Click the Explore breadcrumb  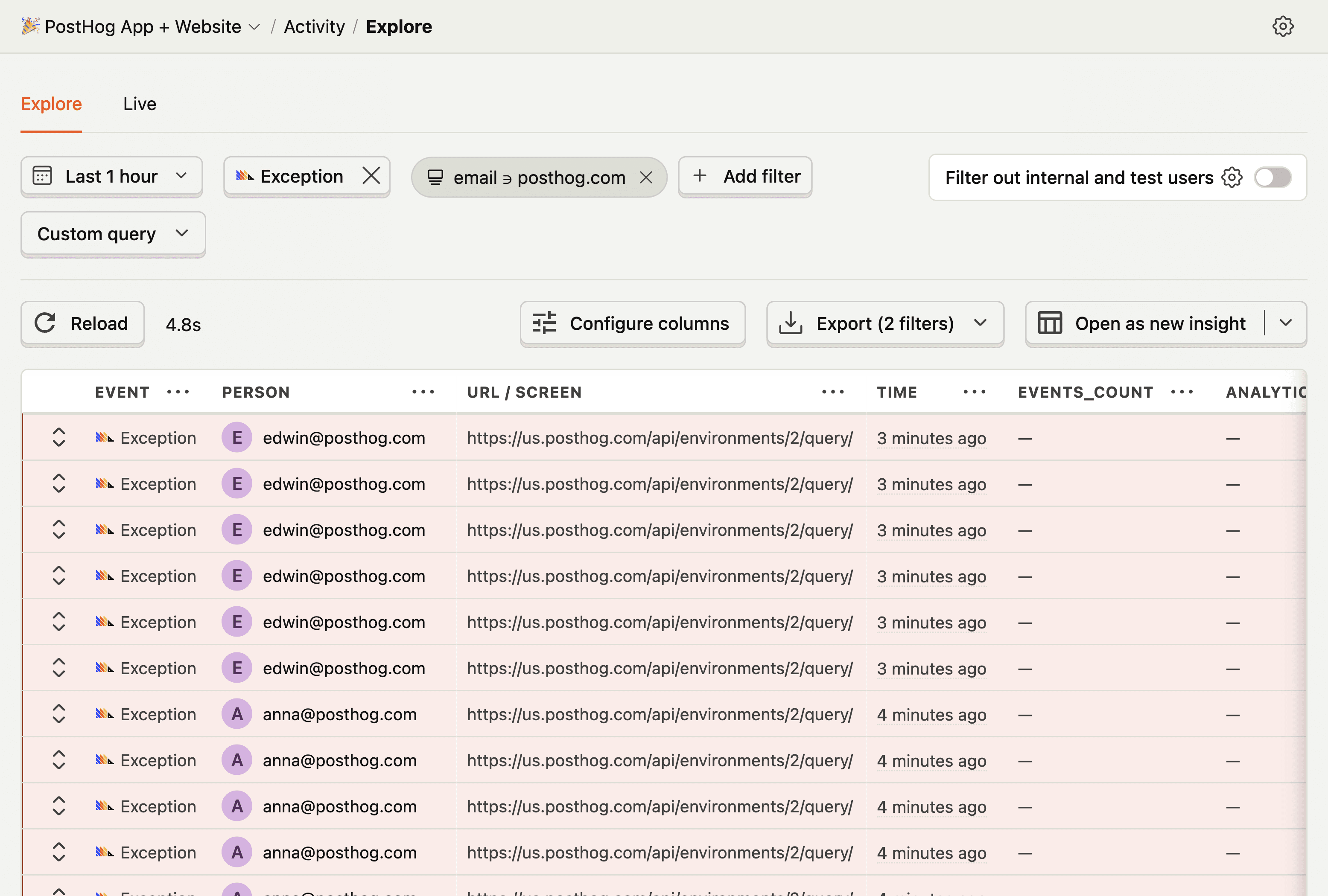coord(399,26)
